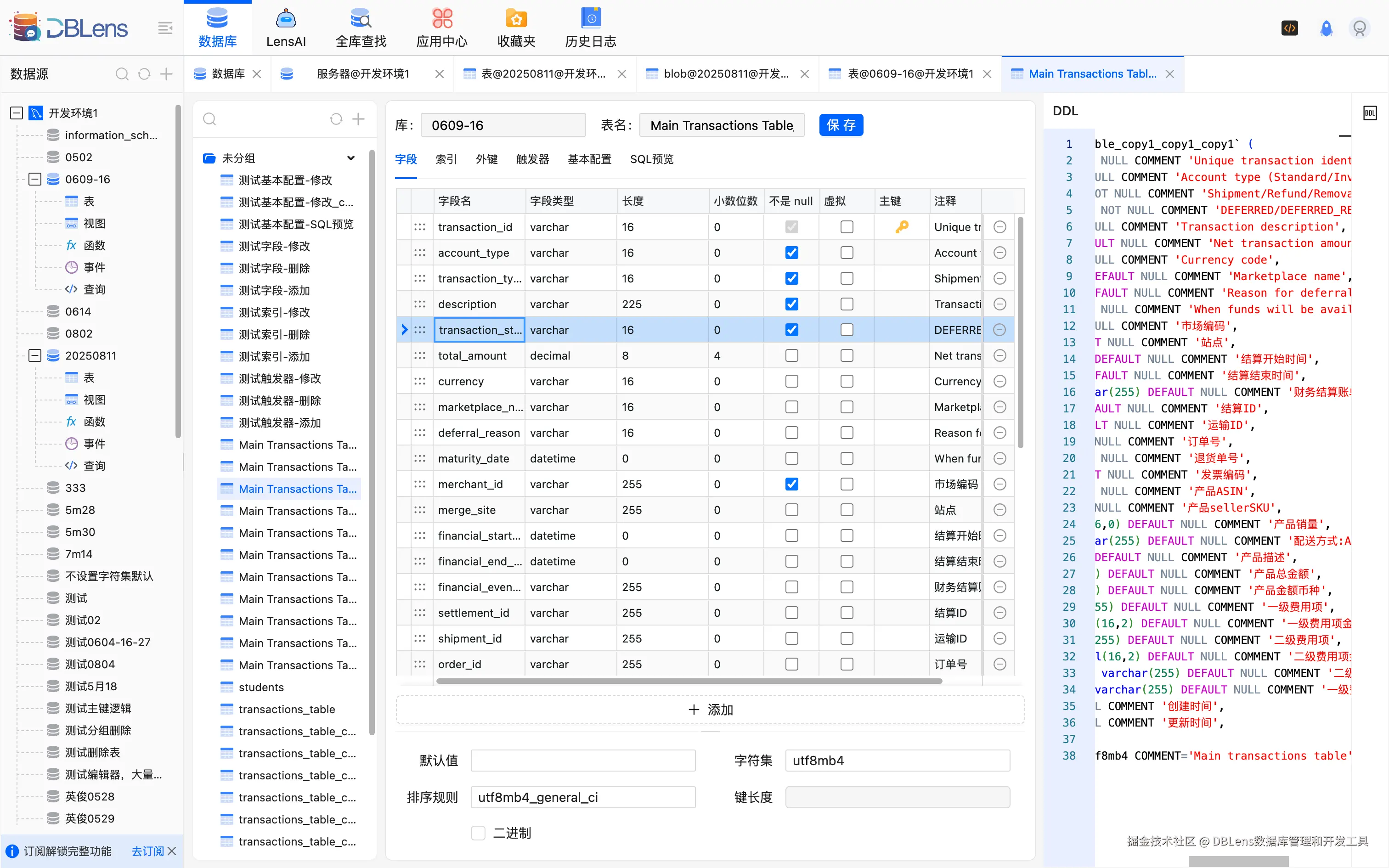This screenshot has height=868, width=1389.
Task: Click the 去订阅 subscribe link
Action: pos(147,851)
